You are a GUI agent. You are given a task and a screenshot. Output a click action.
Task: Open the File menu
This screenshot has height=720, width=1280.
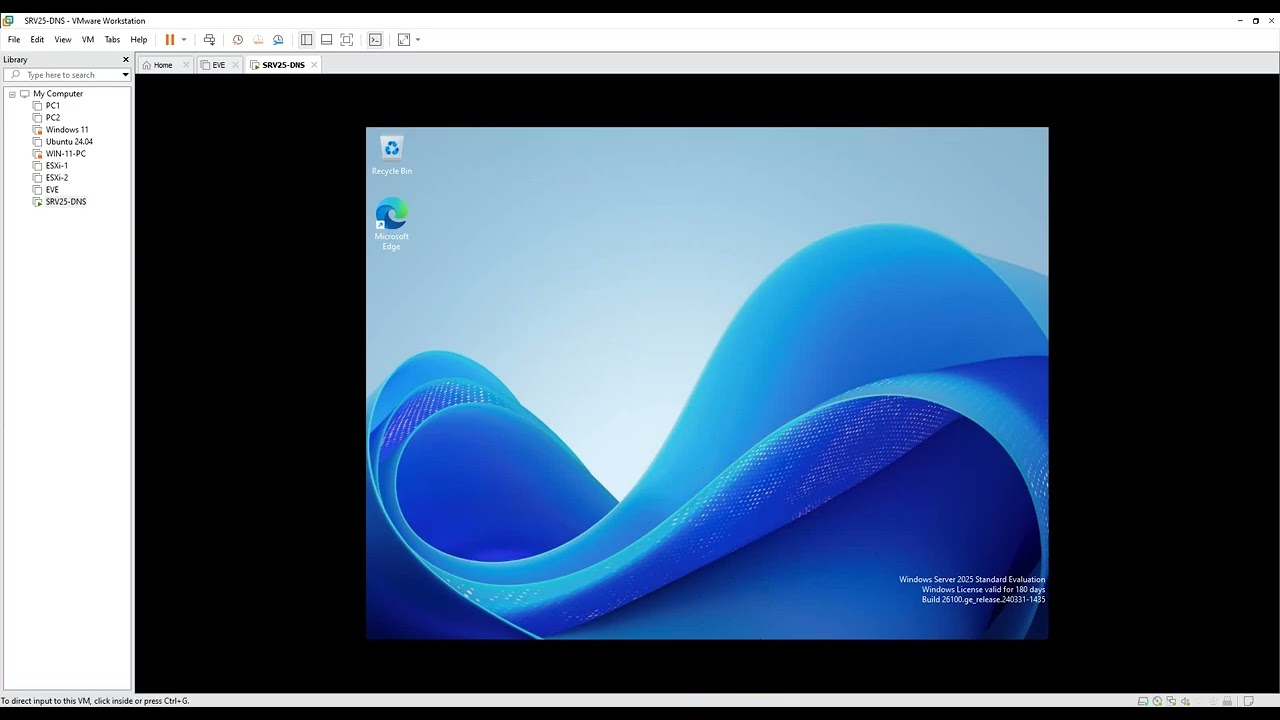point(14,40)
